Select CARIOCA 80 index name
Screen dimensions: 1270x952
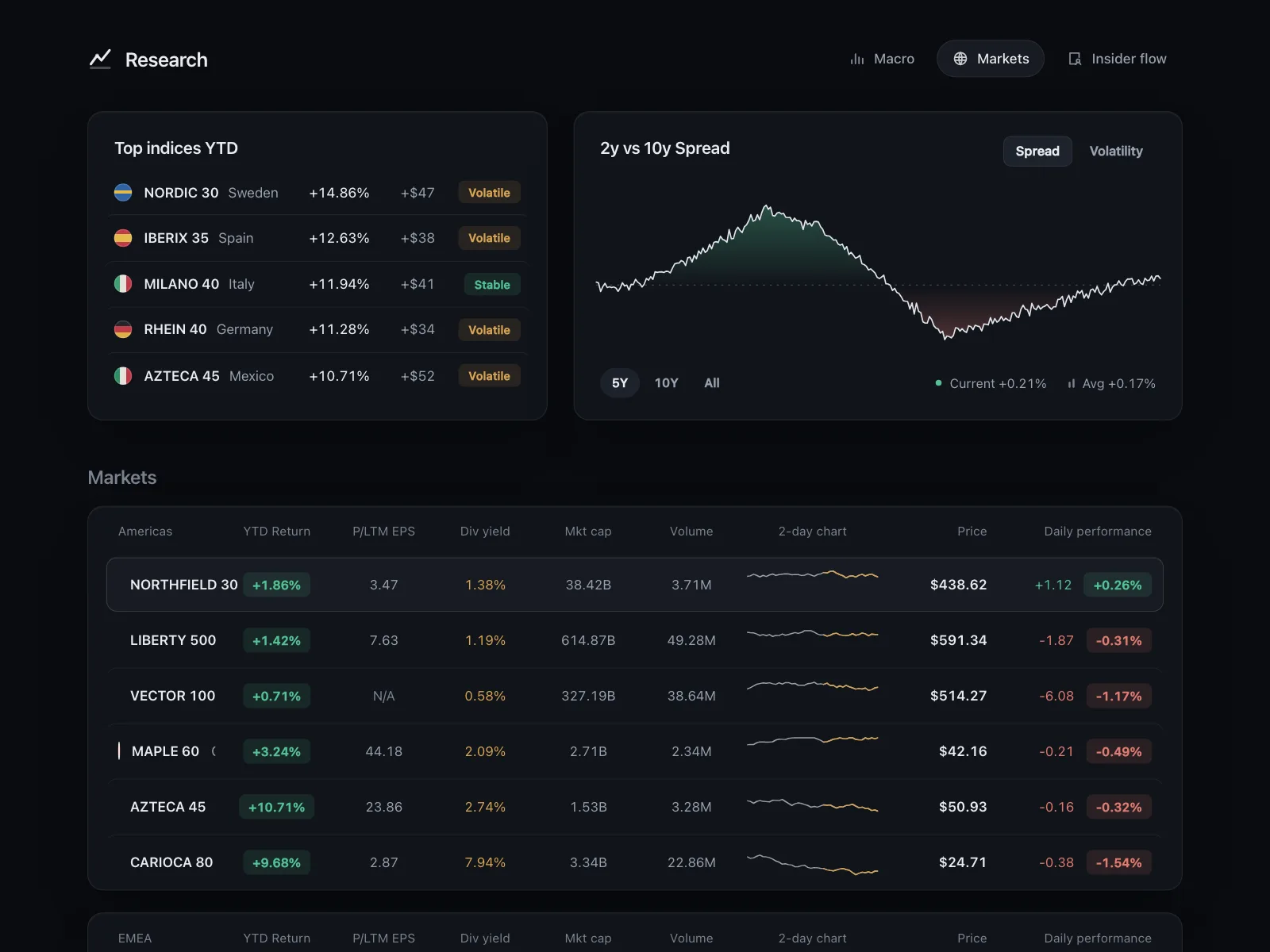point(171,862)
